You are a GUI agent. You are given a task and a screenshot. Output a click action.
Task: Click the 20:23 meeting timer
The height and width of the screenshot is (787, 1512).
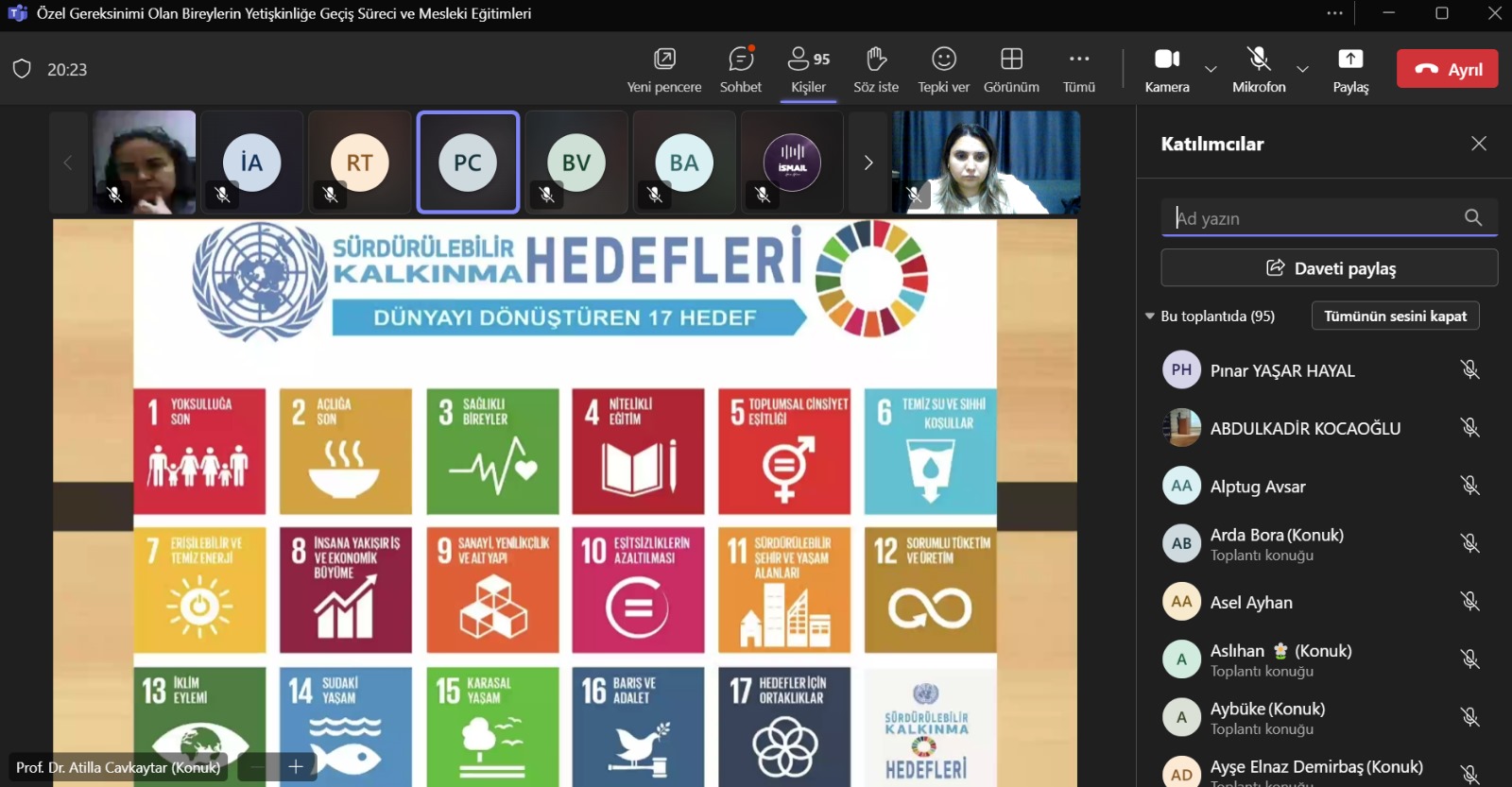coord(67,69)
